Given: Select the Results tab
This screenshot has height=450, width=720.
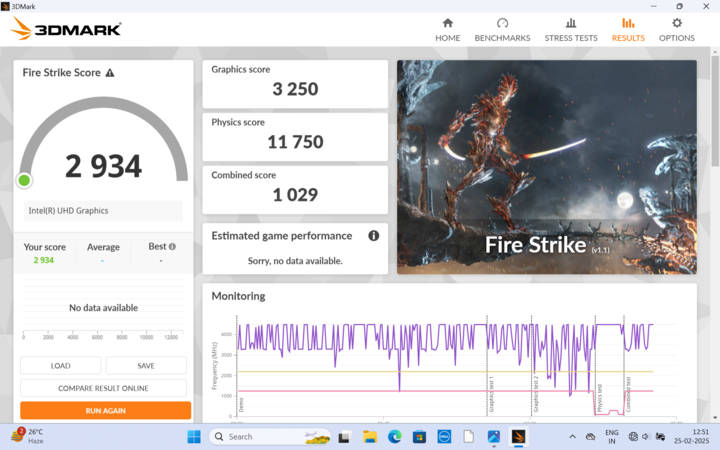Looking at the screenshot, I should pos(628,30).
